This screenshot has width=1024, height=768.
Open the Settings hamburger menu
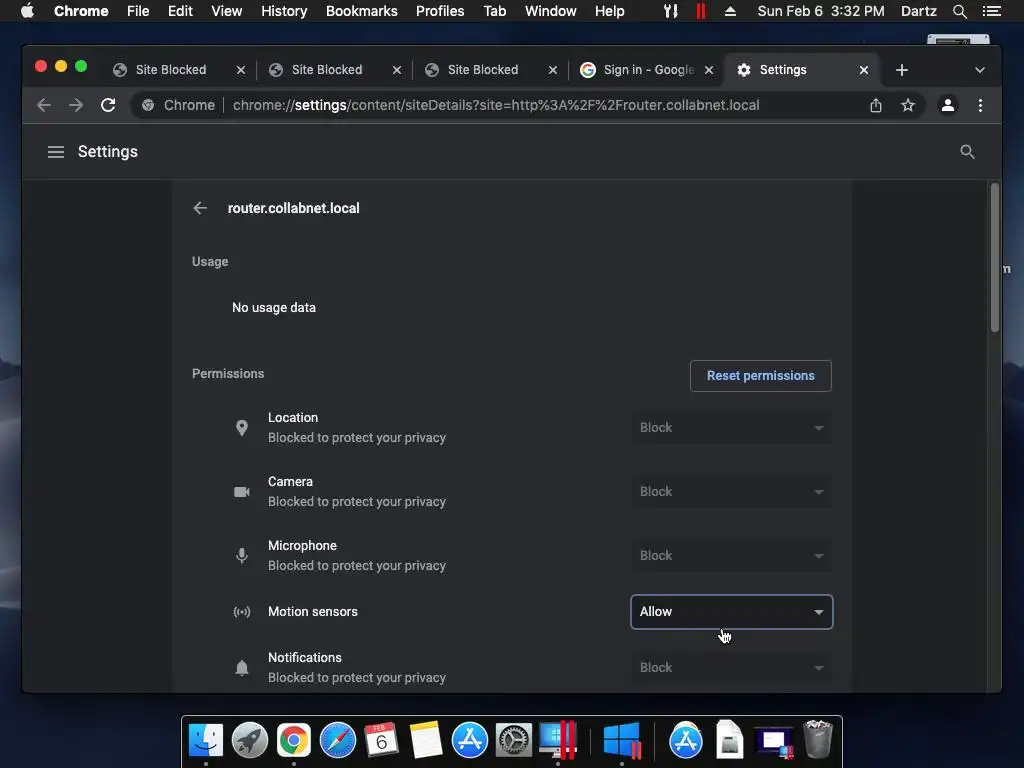(56, 152)
